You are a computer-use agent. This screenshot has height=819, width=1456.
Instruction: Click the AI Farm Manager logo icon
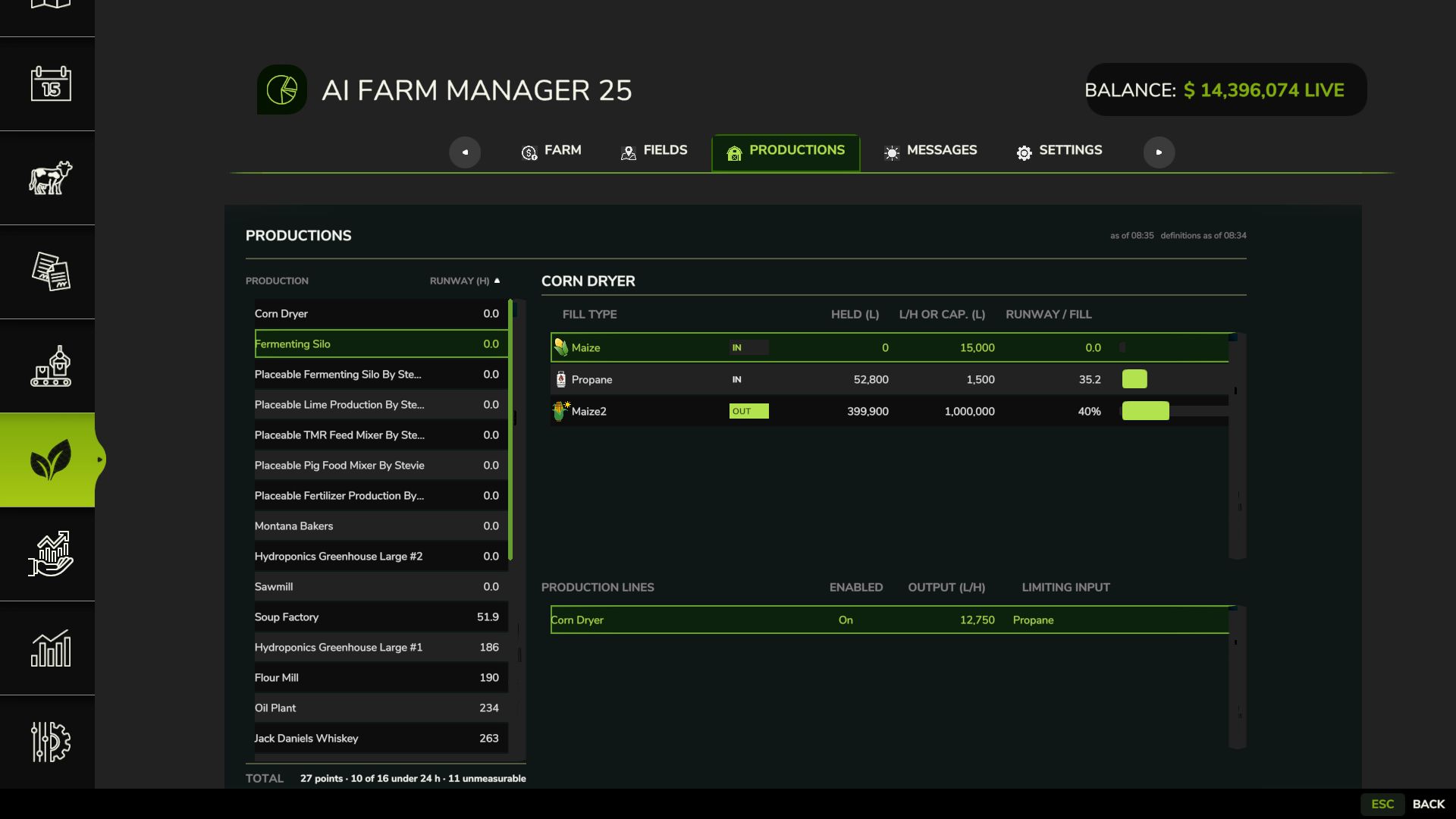[282, 89]
